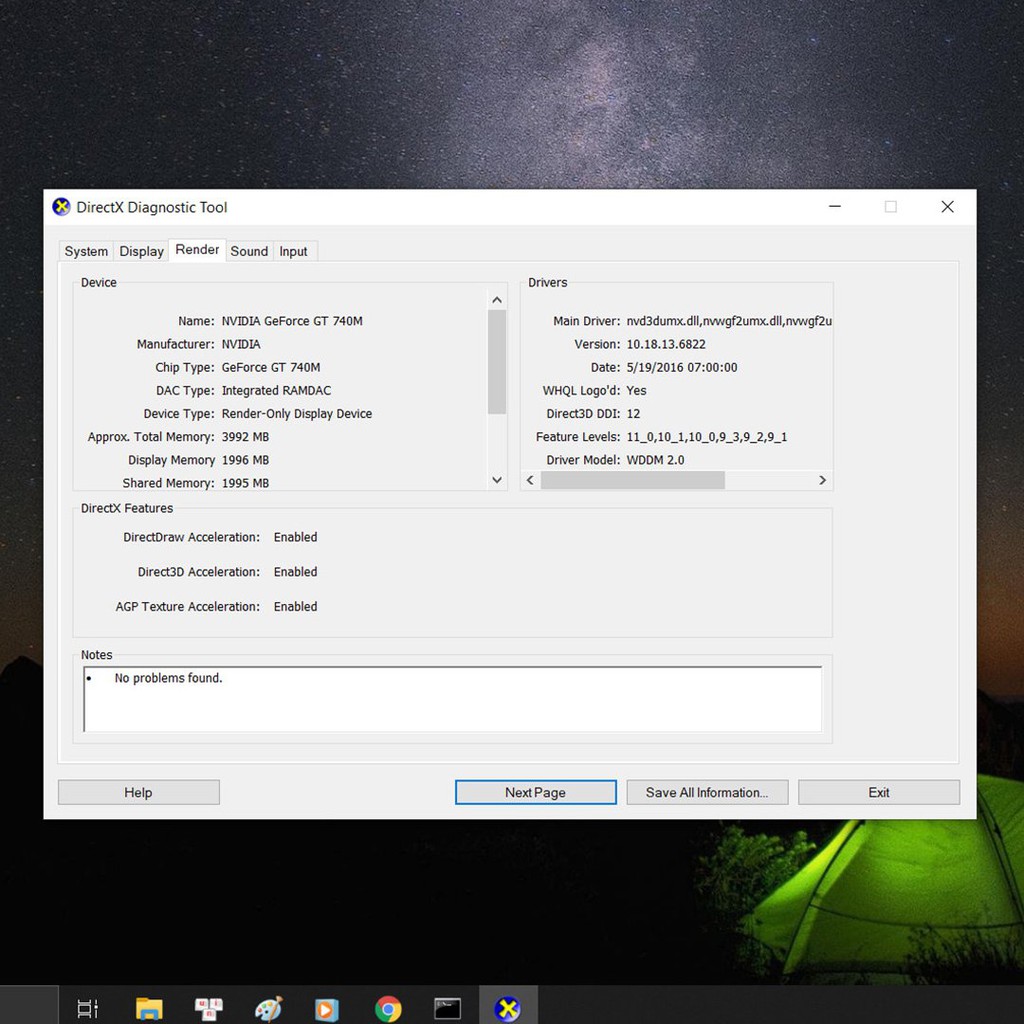Close the DirectX Diagnostic Tool window
Screen dimensions: 1024x1024
click(948, 207)
